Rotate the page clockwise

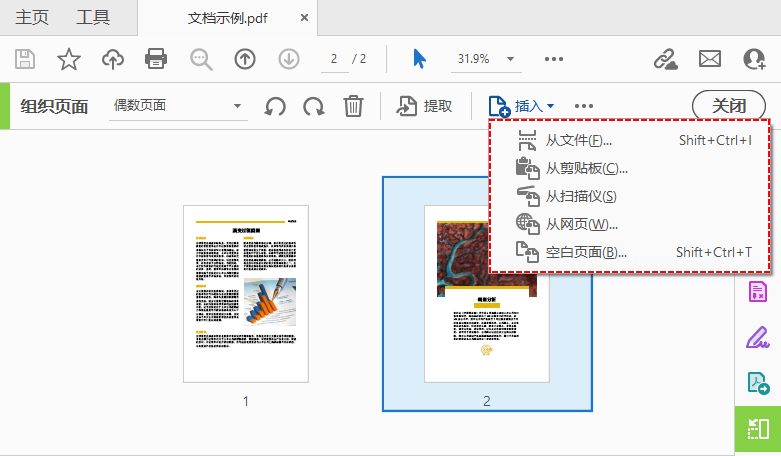(314, 106)
